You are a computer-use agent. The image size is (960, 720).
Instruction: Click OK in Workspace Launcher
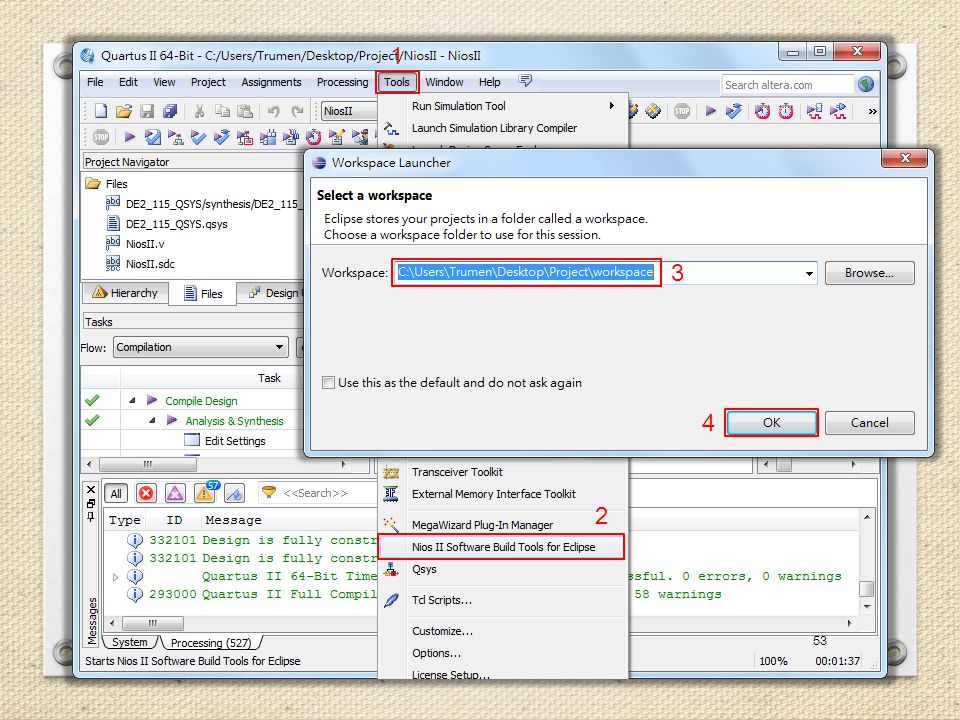tap(771, 422)
